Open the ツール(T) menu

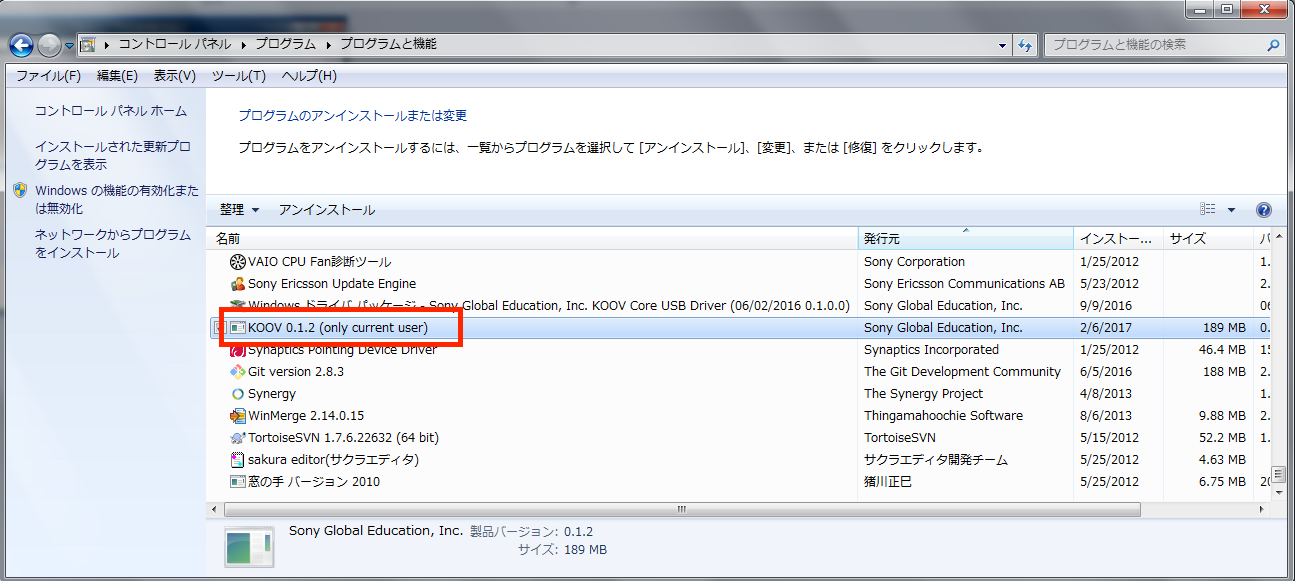coord(238,76)
